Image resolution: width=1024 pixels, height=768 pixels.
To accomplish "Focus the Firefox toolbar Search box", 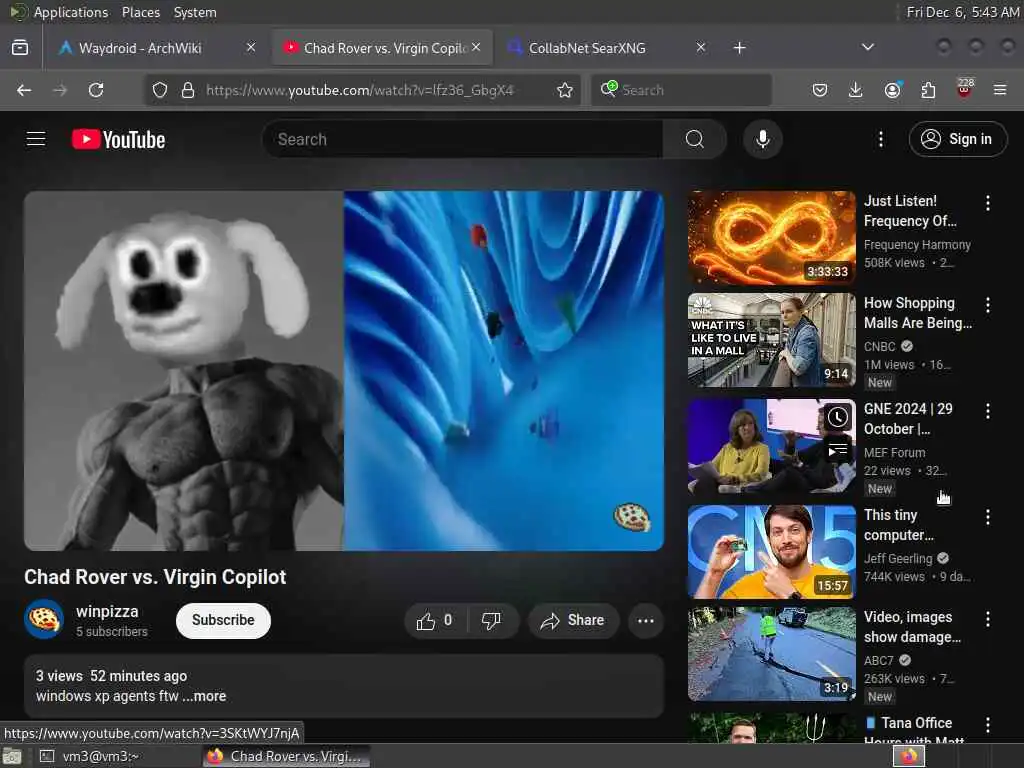I will click(x=681, y=90).
